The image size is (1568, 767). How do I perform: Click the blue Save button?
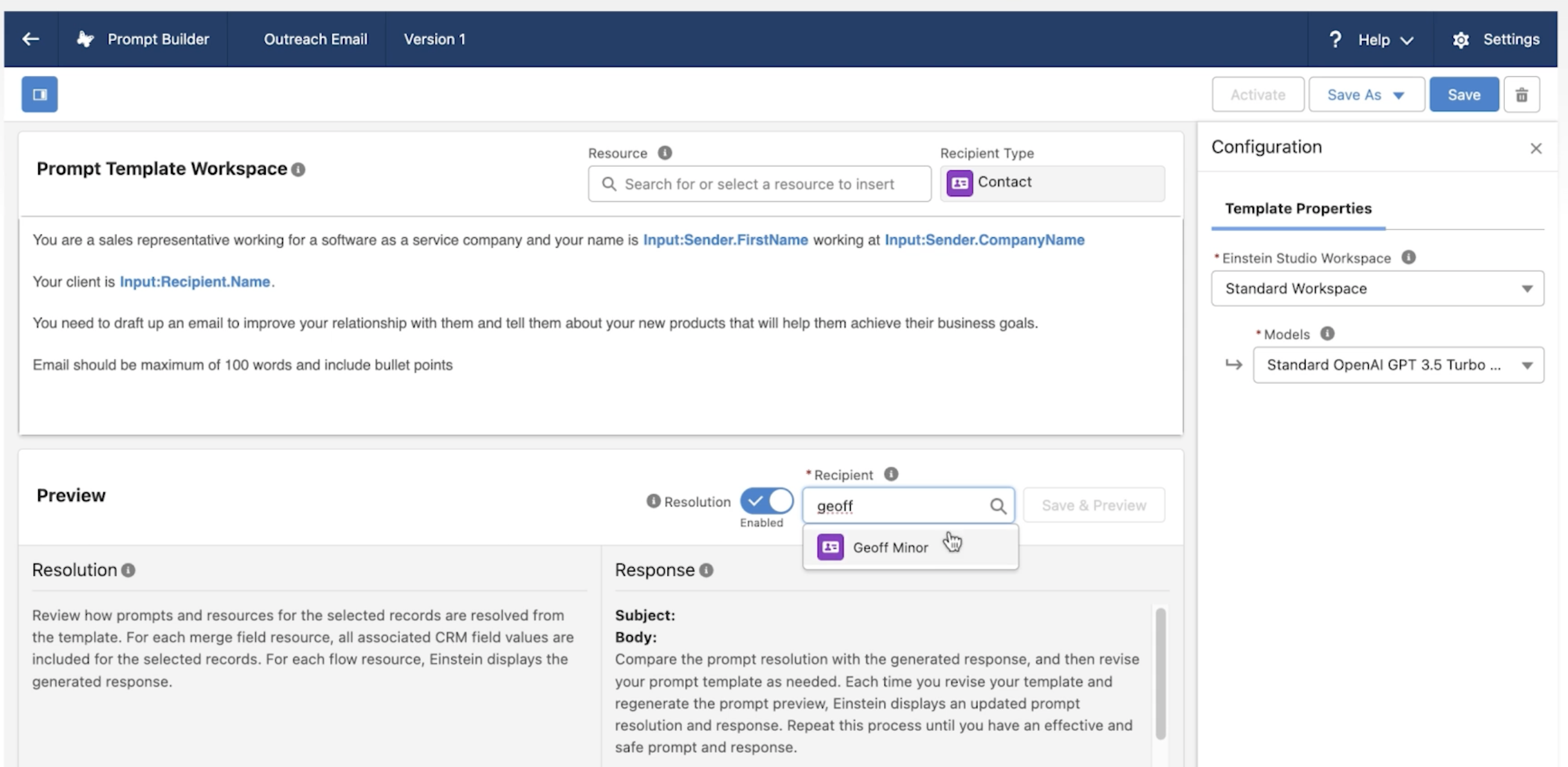tap(1463, 95)
